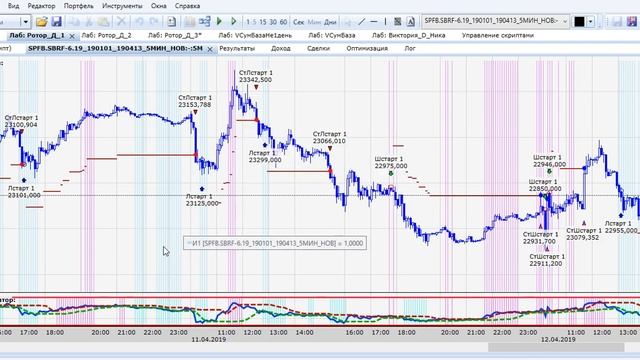This screenshot has width=640, height=360.
Task: Open the black color picker dropdown arrow
Action: coord(590,22)
